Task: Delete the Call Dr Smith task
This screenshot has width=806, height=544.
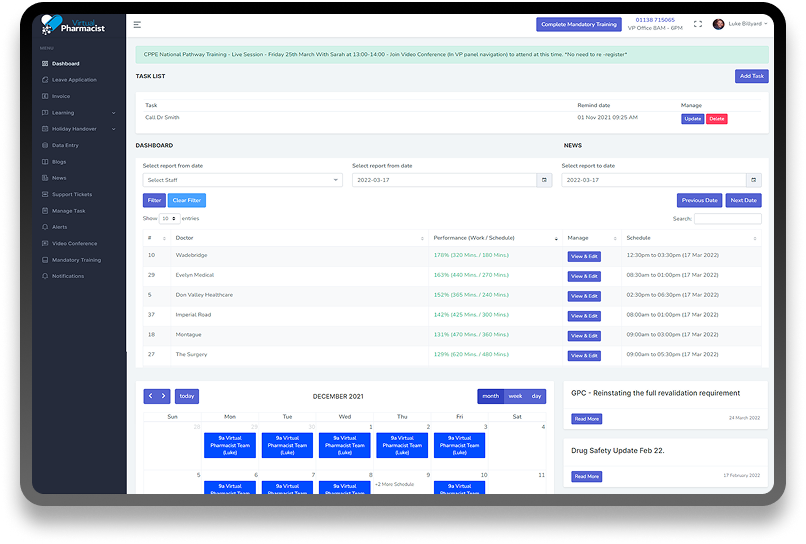Action: pos(717,119)
